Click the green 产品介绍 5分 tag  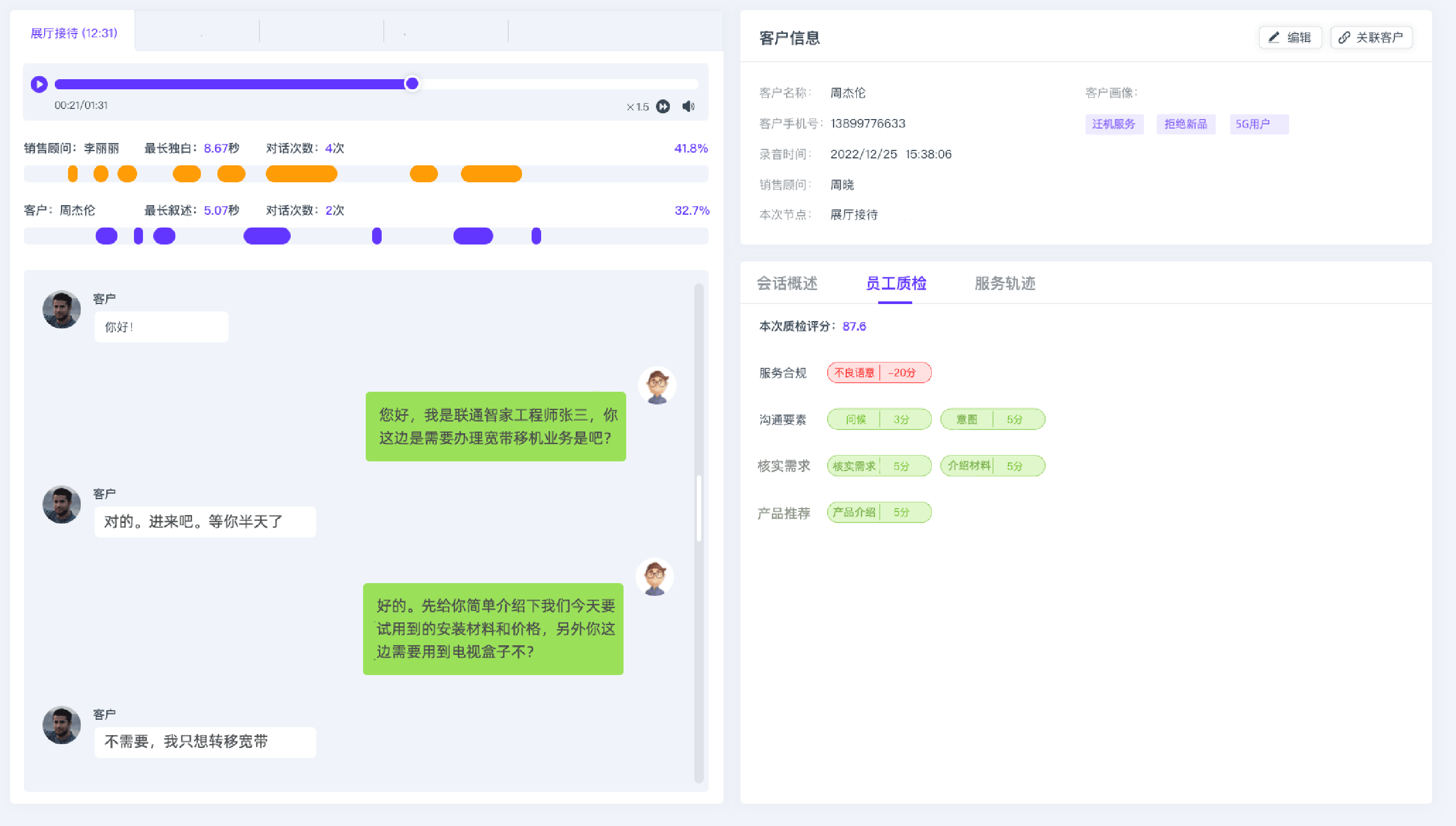(x=879, y=512)
